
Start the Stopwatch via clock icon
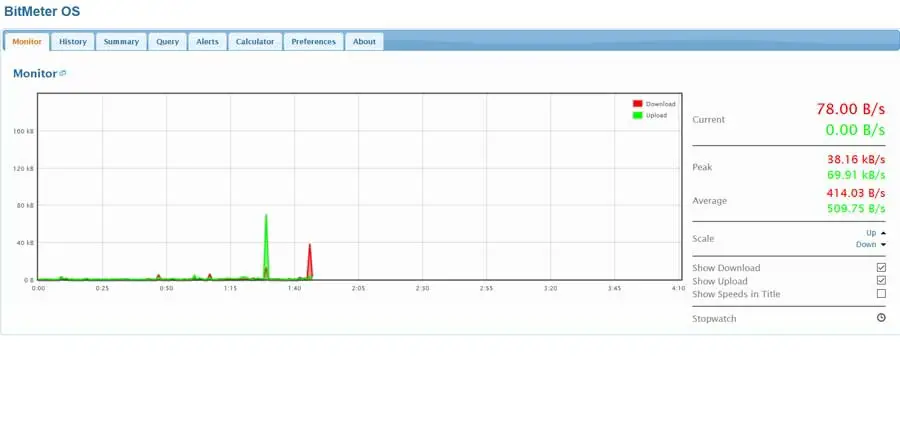coord(881,318)
